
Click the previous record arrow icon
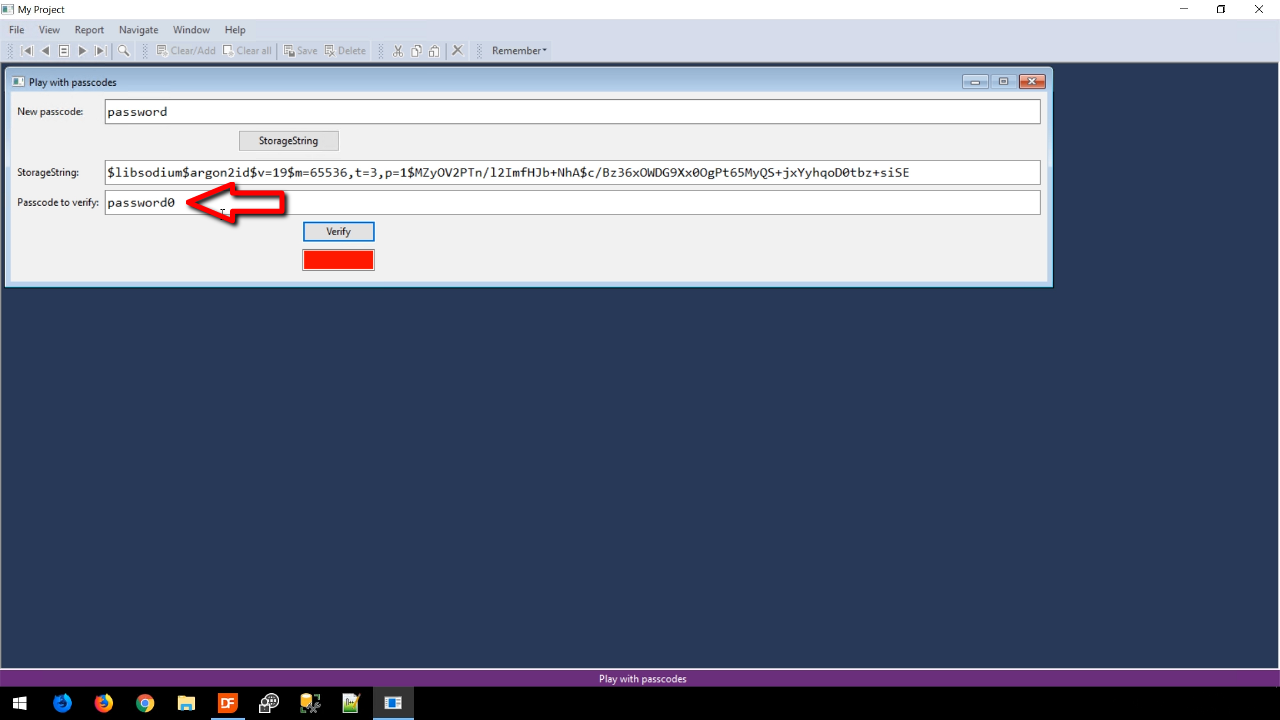(x=45, y=51)
